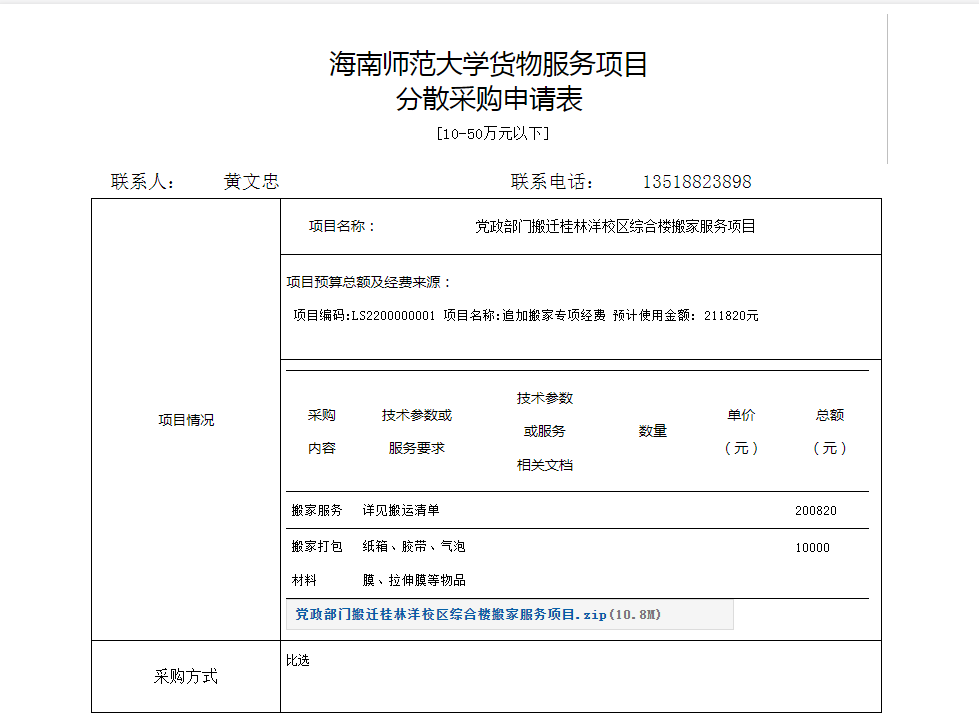The height and width of the screenshot is (713, 979).
Task: Click the 项目预算总额及经费来源 heading
Action: point(369,282)
